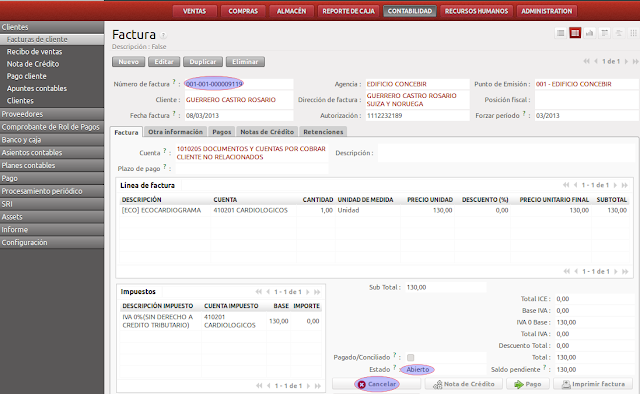Go to previous record in the '1 de 1' pager
Image resolution: width=640 pixels, height=394 pixels.
coord(596,61)
